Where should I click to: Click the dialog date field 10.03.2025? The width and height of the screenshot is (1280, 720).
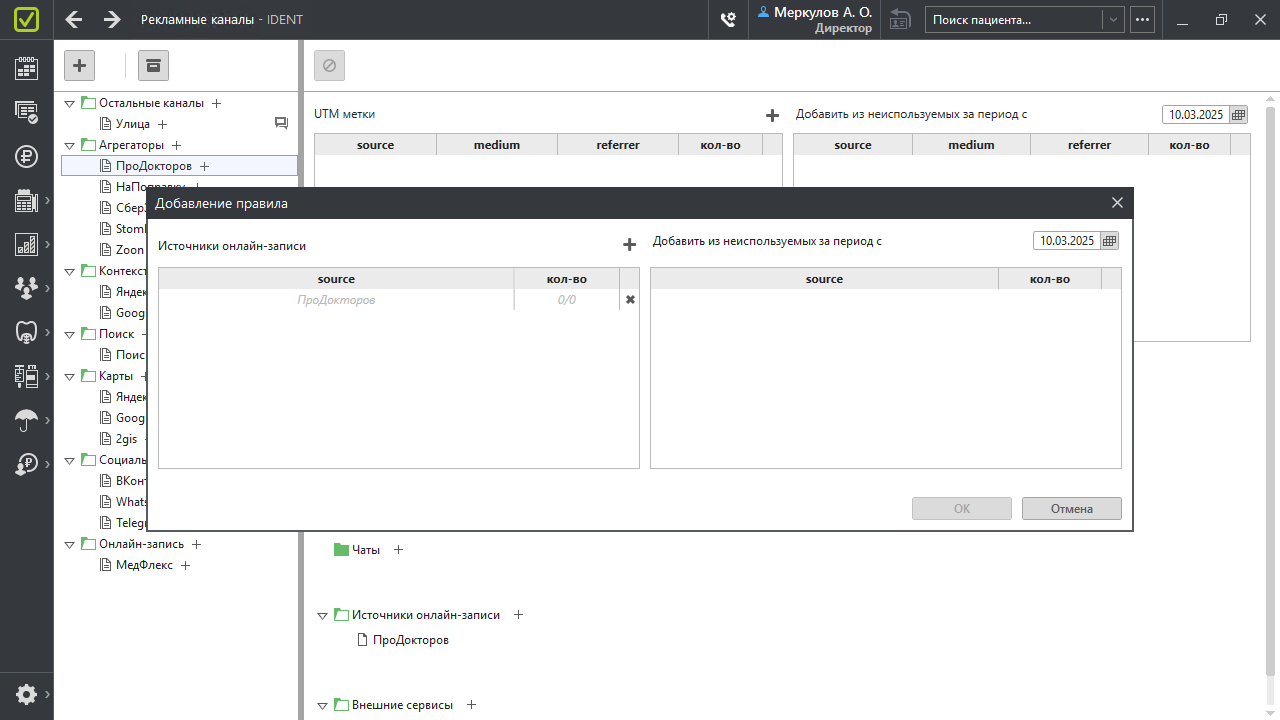(x=1066, y=241)
